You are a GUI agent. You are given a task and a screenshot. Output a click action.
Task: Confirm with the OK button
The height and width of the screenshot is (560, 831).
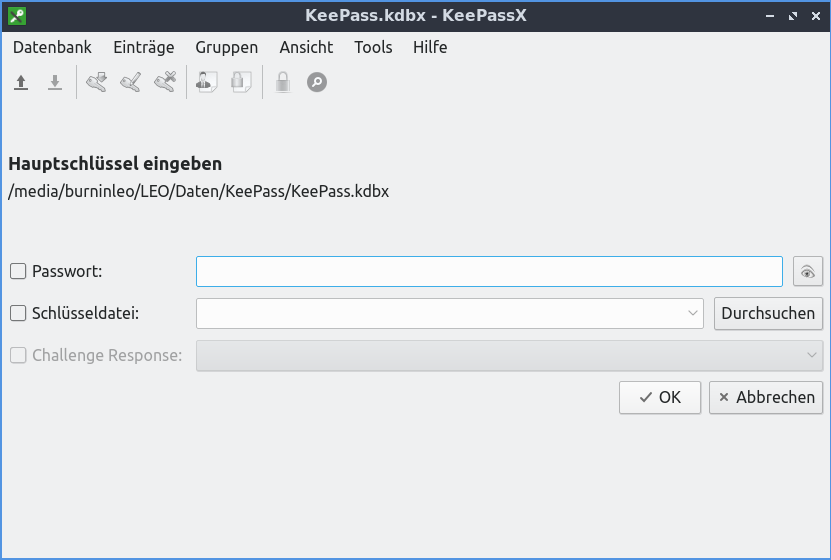point(660,397)
